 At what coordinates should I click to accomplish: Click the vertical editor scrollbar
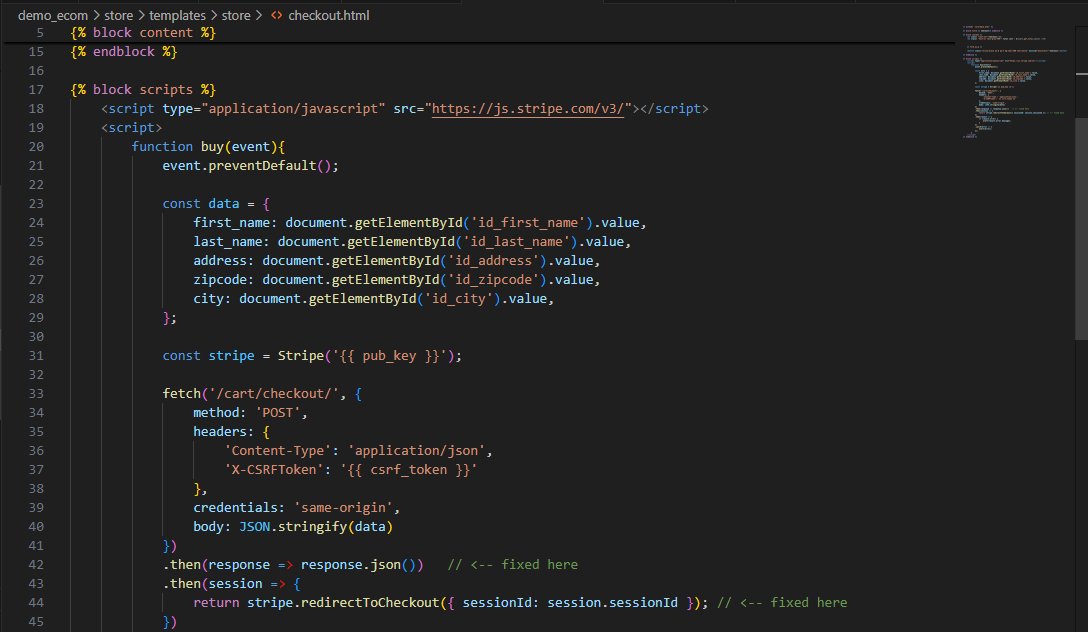[1081, 229]
